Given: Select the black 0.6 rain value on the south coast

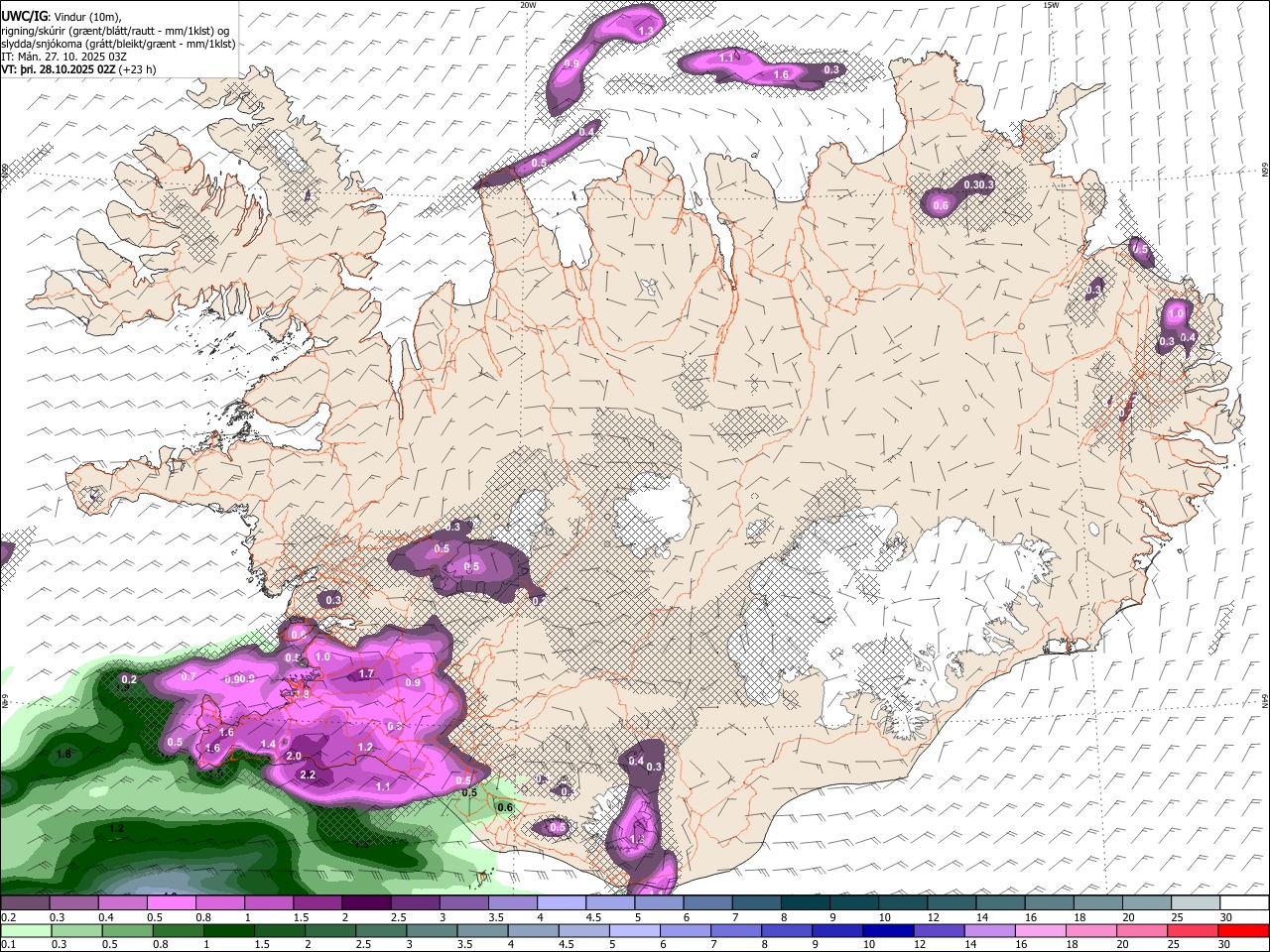Looking at the screenshot, I should 505,808.
